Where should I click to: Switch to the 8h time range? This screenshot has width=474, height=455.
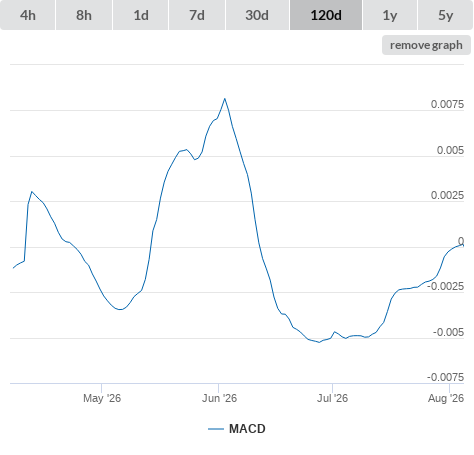coord(84,15)
